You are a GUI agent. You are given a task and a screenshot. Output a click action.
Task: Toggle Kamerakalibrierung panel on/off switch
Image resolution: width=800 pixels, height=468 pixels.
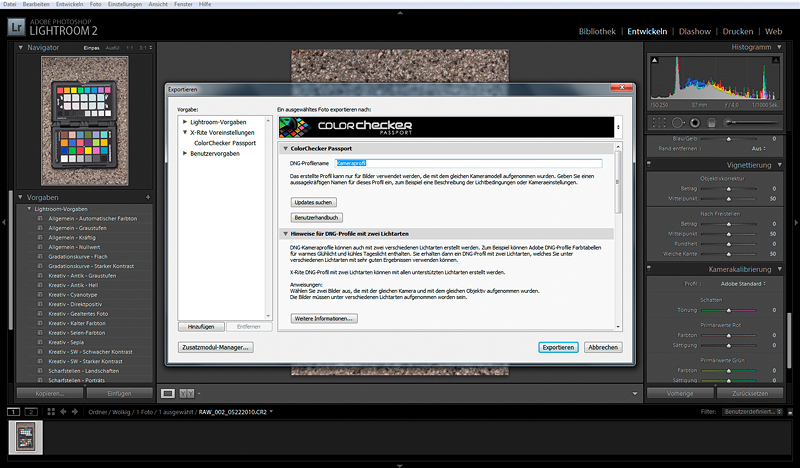(649, 268)
